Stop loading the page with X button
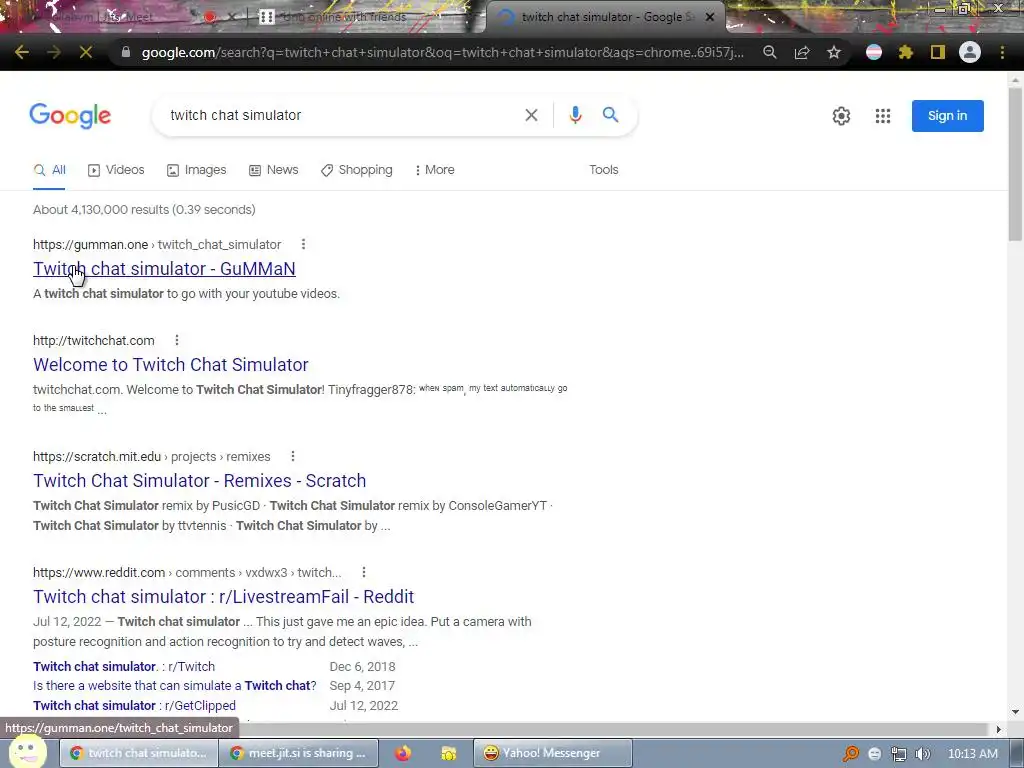Screen dimensions: 1024x768 click(86, 52)
